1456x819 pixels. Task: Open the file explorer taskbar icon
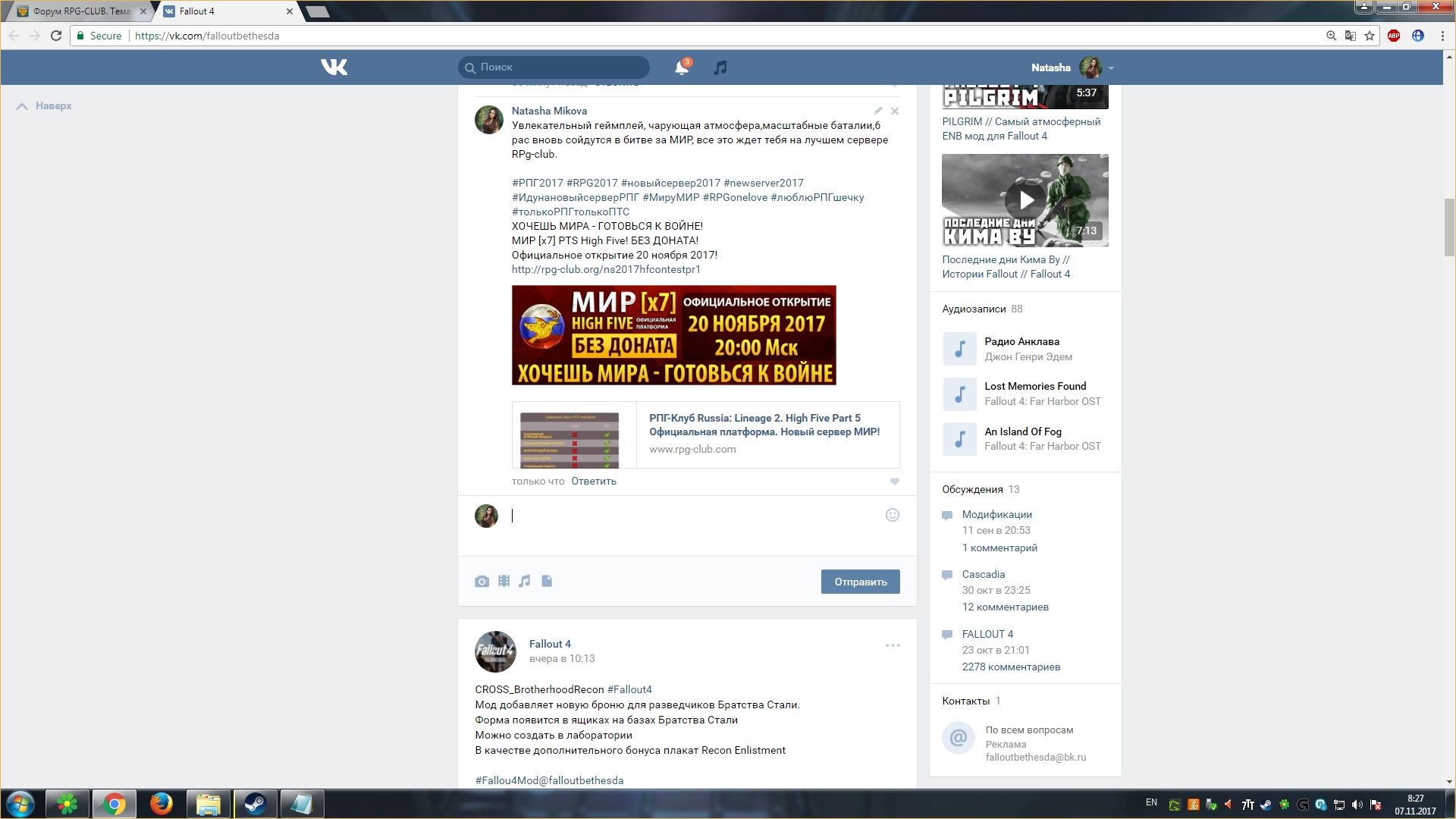coord(208,804)
